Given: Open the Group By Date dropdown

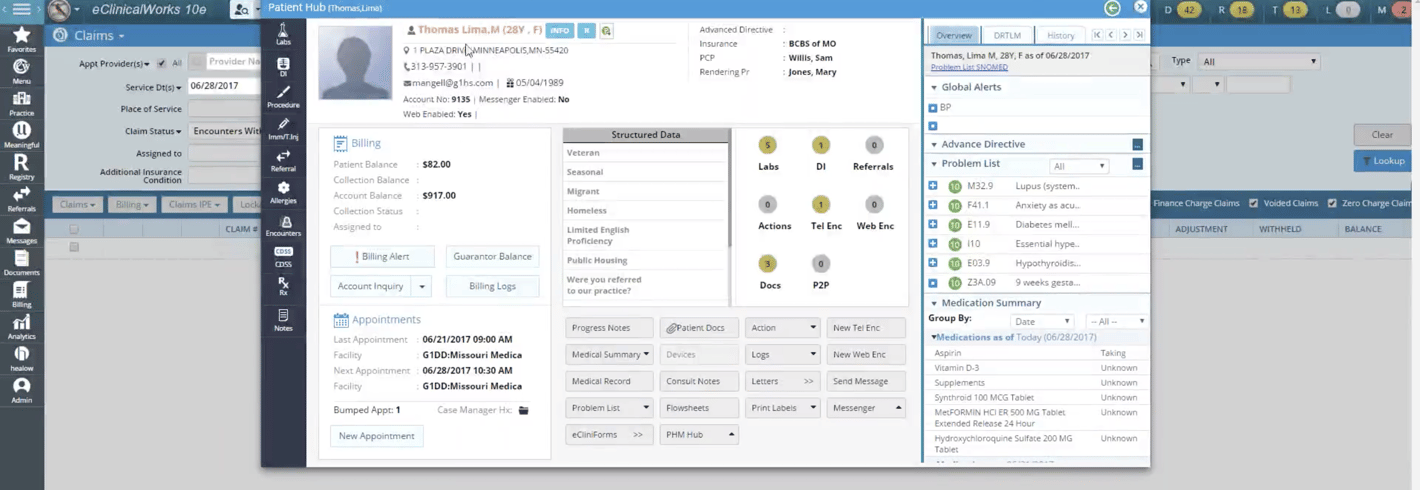Looking at the screenshot, I should click(1040, 321).
